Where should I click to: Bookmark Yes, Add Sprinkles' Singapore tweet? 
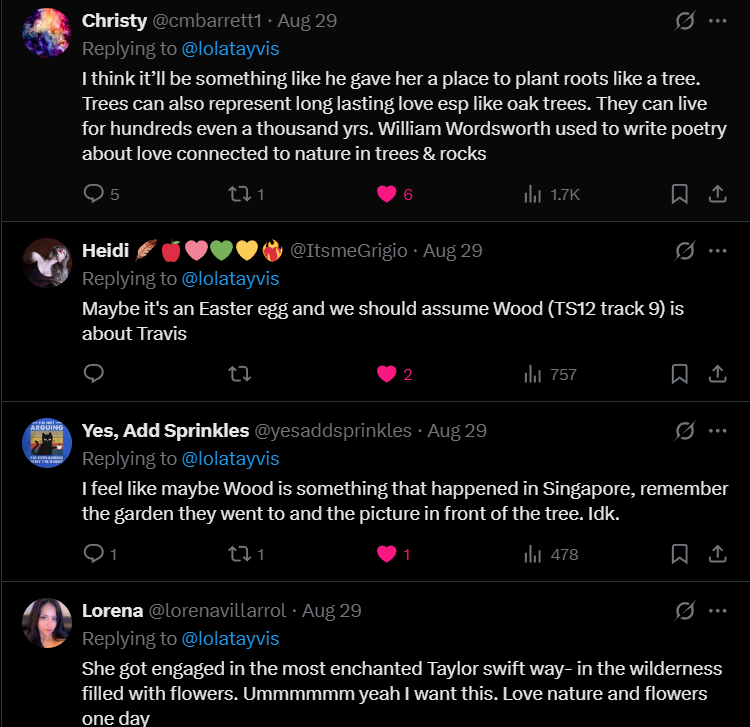679,554
